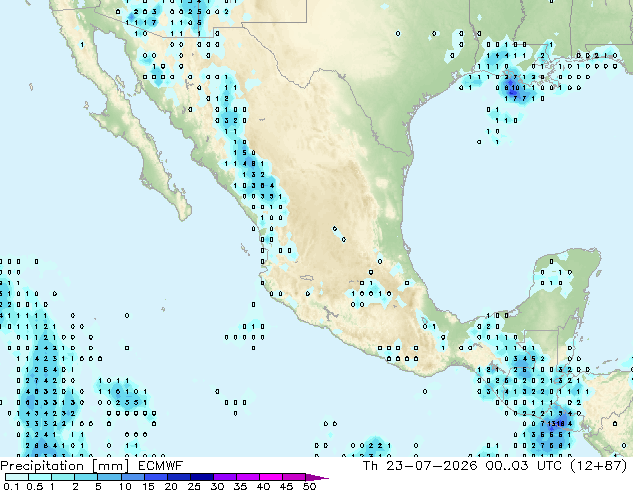
Task: Click the 2–5 mm legend color swatch
Action: [86, 477]
